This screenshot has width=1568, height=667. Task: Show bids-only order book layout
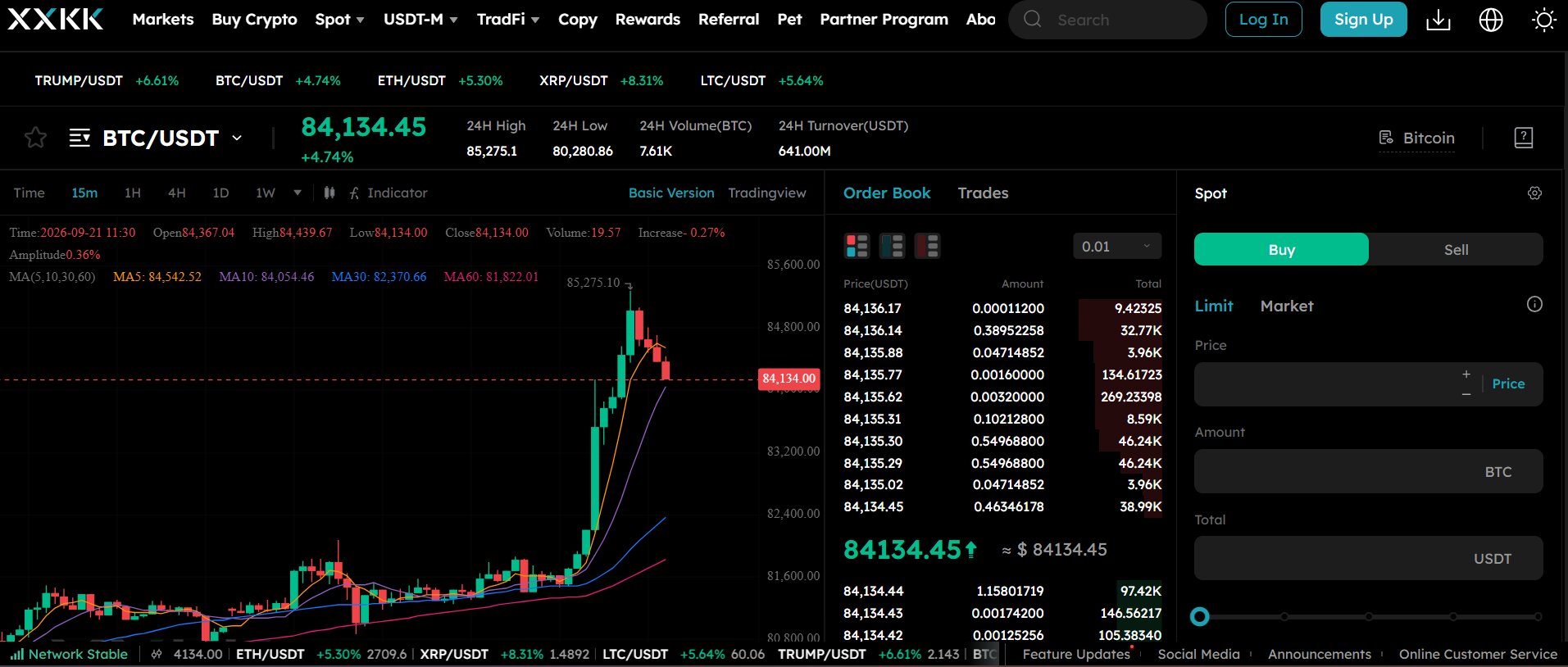coord(892,246)
